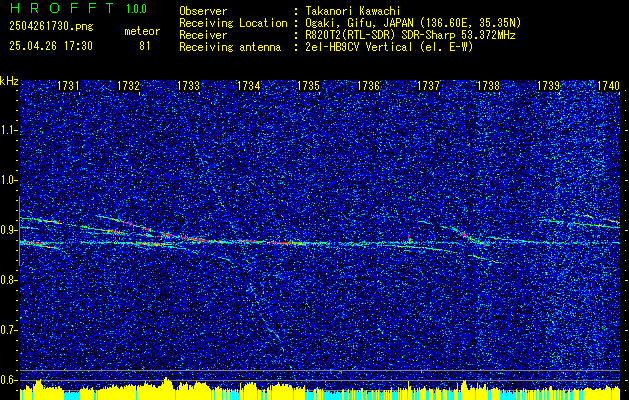This screenshot has width=629, height=400.
Task: Click time marker 1740
Action: point(609,86)
